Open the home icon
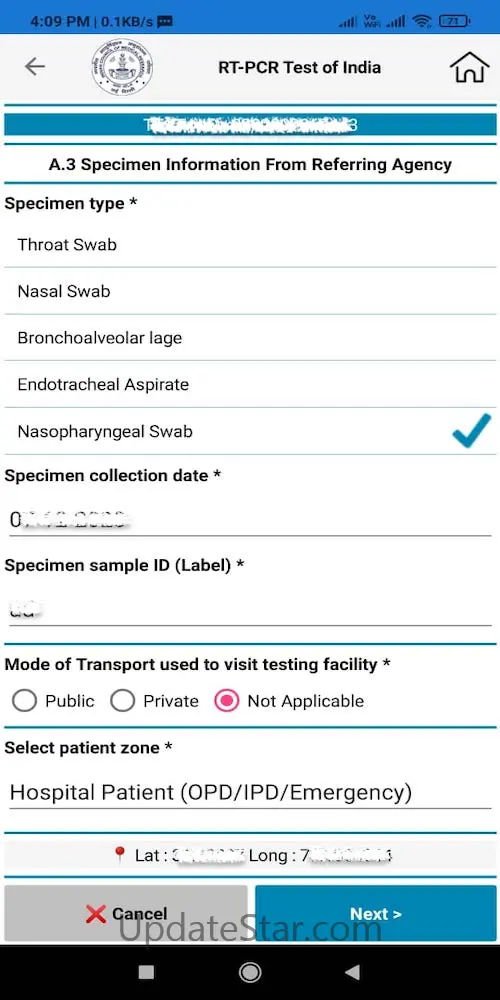The height and width of the screenshot is (1000, 500). [x=469, y=67]
